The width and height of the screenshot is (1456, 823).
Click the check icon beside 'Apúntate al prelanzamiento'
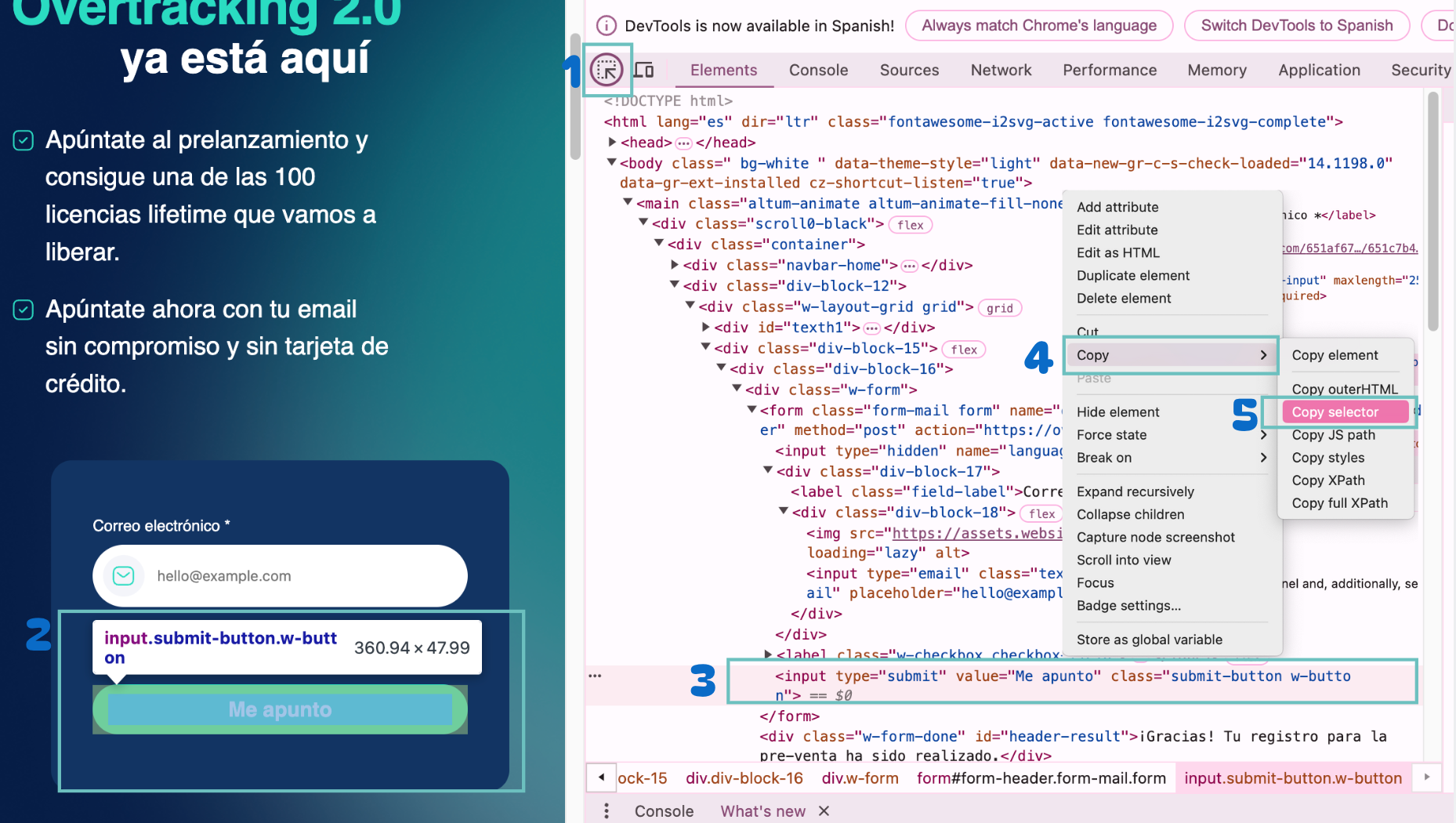(x=24, y=140)
